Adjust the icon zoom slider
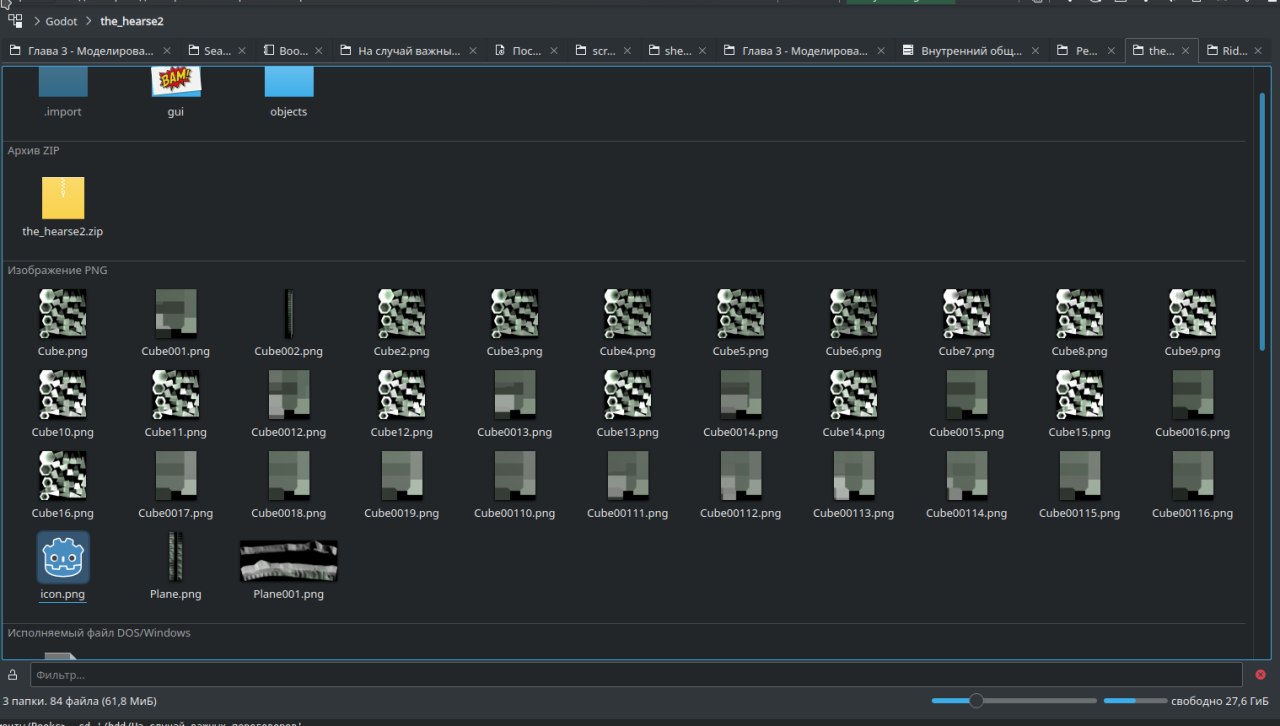The image size is (1280, 726). pos(976,701)
